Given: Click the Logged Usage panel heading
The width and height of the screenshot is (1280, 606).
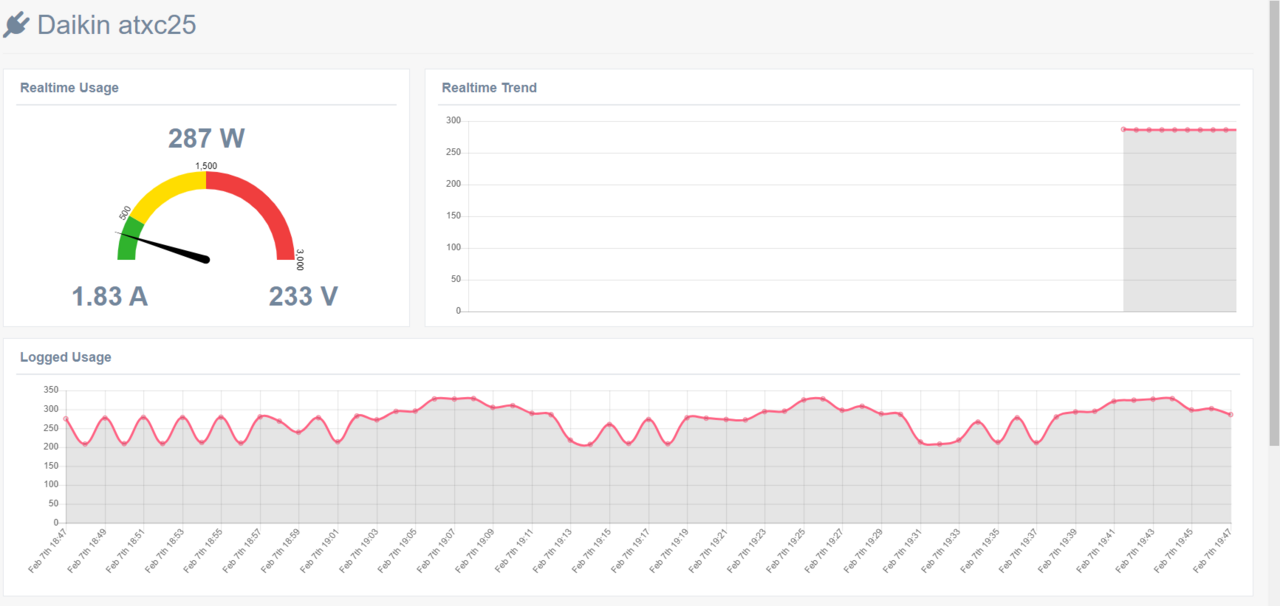Looking at the screenshot, I should 66,357.
